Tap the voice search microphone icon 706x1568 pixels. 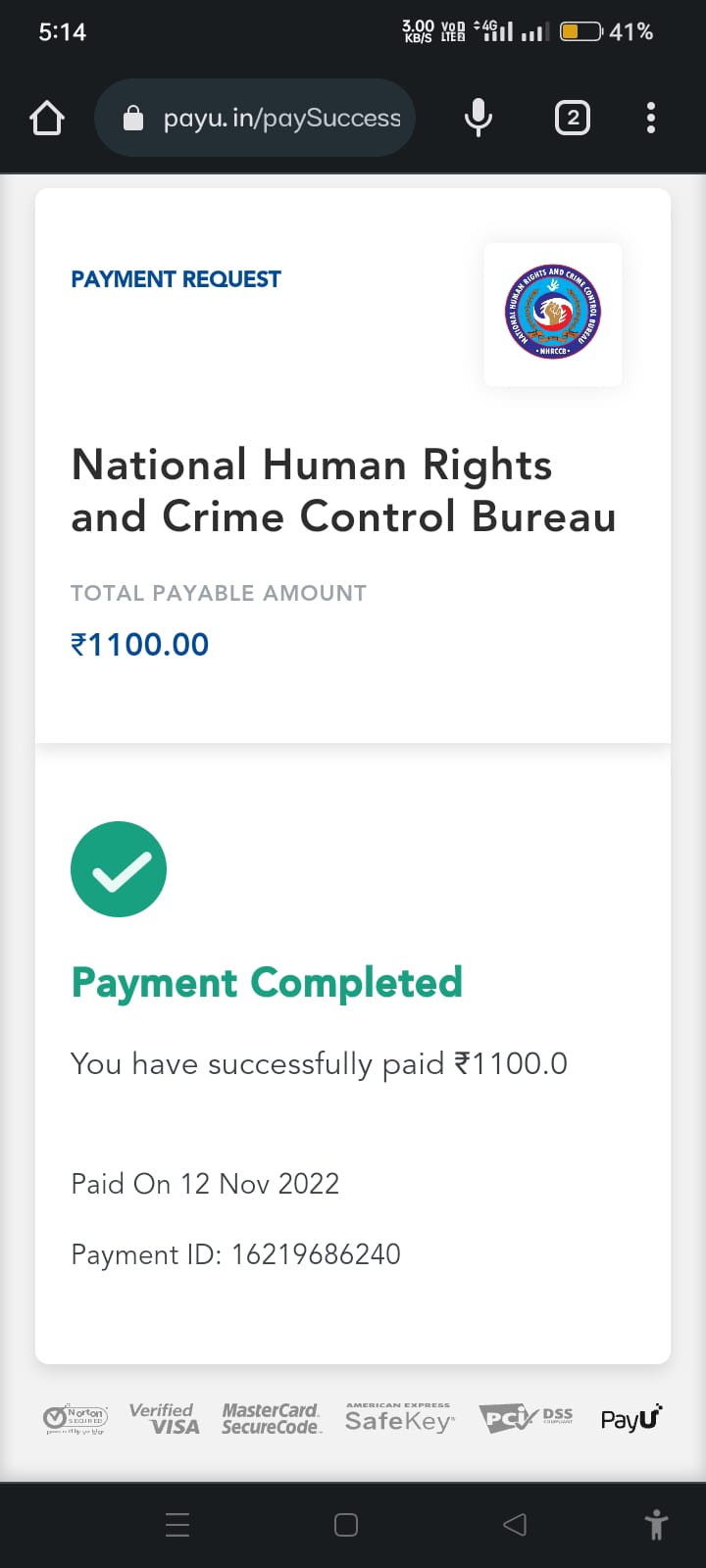click(479, 119)
